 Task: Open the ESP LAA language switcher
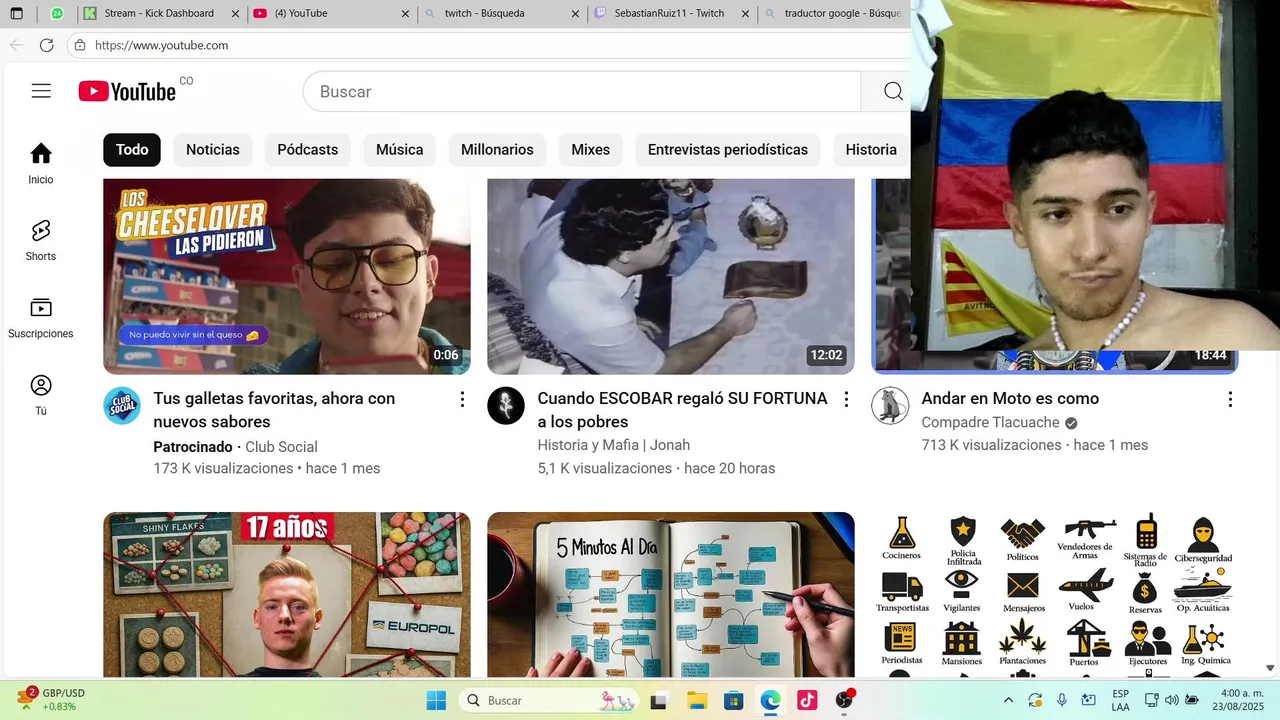[1121, 700]
